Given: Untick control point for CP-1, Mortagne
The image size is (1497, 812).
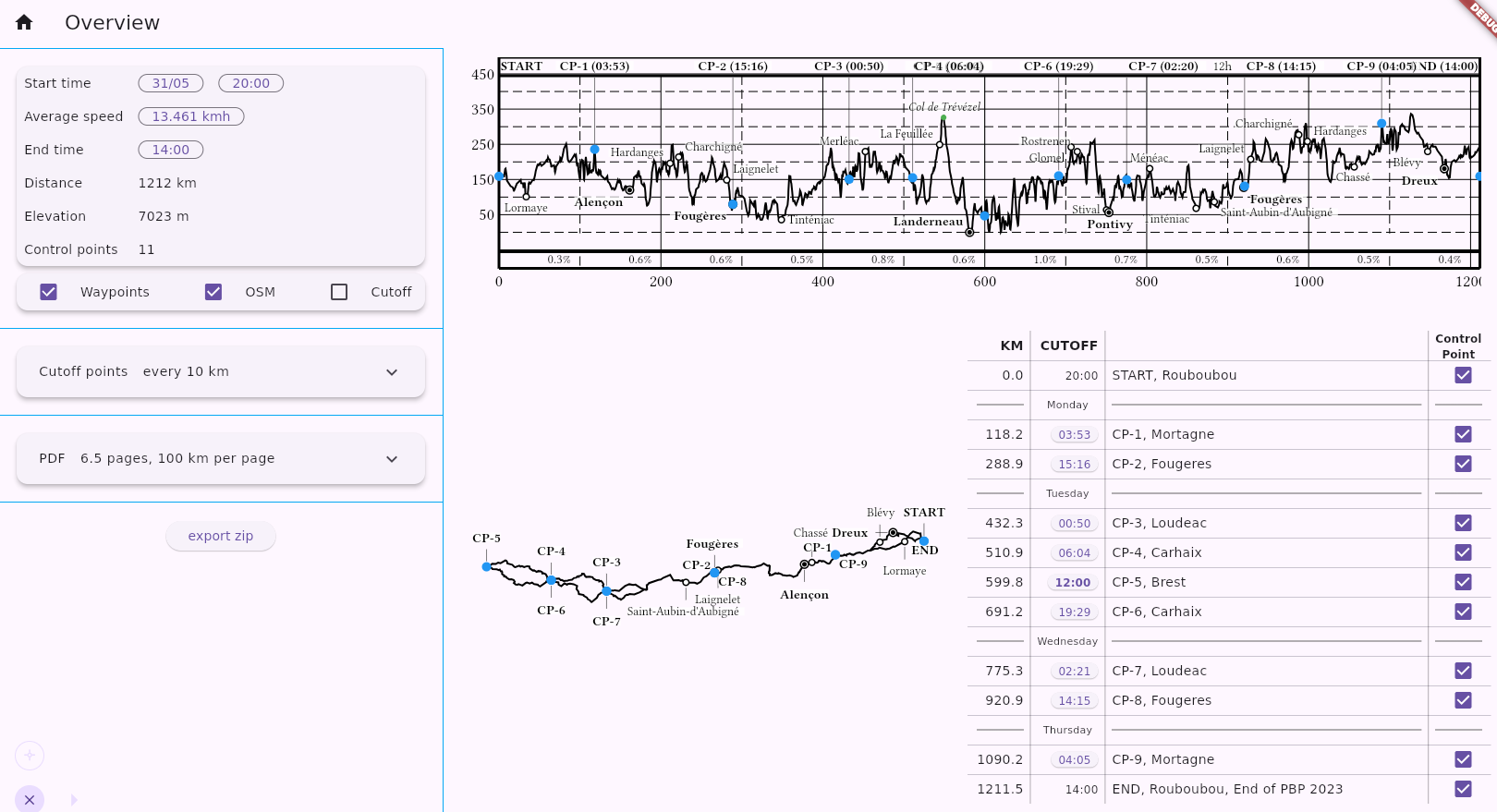Looking at the screenshot, I should click(1463, 434).
